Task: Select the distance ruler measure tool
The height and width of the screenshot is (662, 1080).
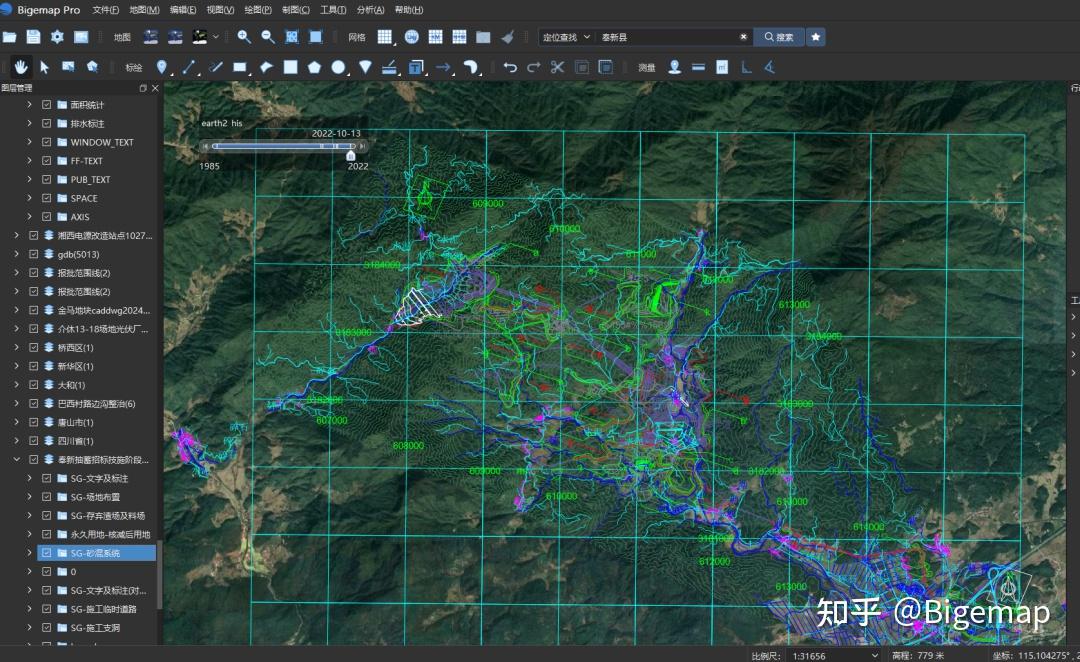Action: tap(698, 67)
